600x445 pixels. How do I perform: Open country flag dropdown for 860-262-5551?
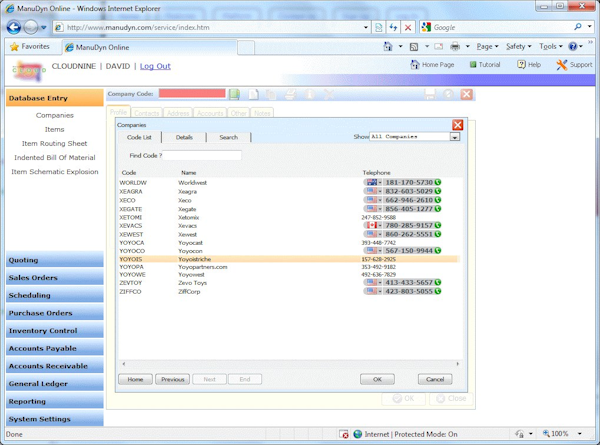374,234
